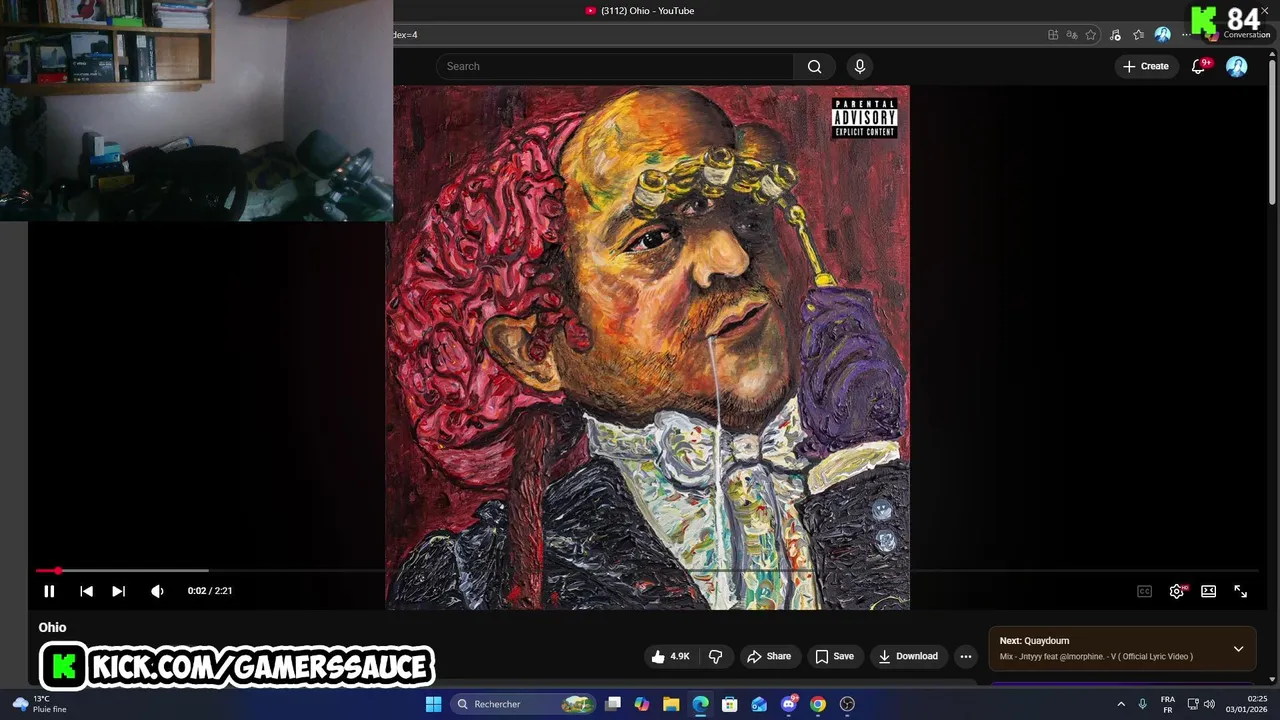Exit full screen mode

click(x=1240, y=591)
